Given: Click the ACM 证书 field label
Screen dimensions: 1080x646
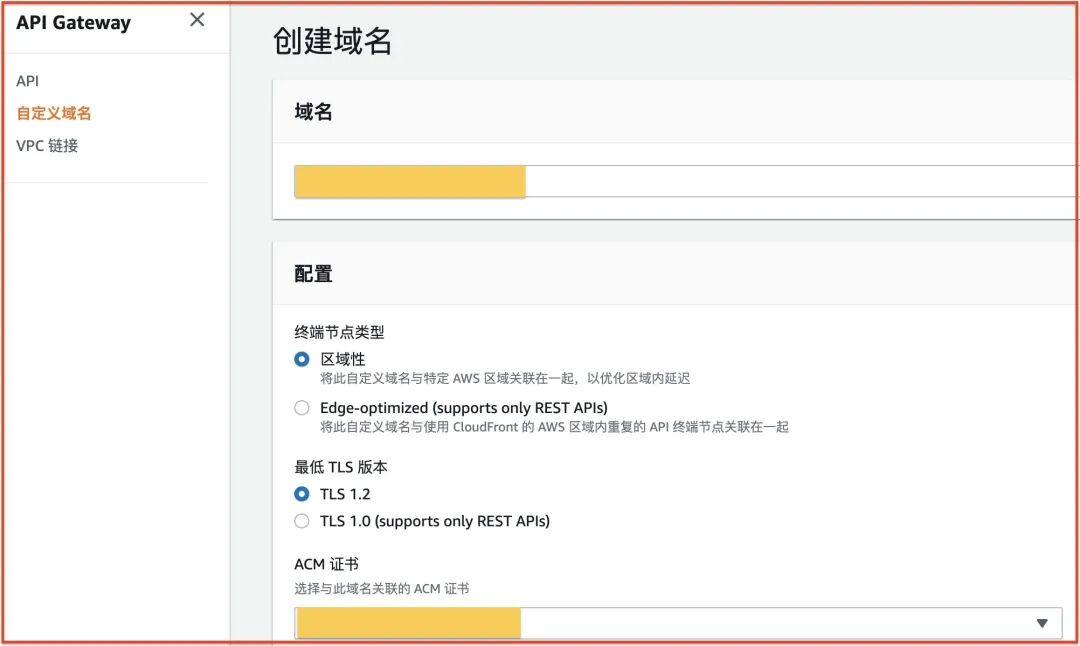Looking at the screenshot, I should (326, 564).
